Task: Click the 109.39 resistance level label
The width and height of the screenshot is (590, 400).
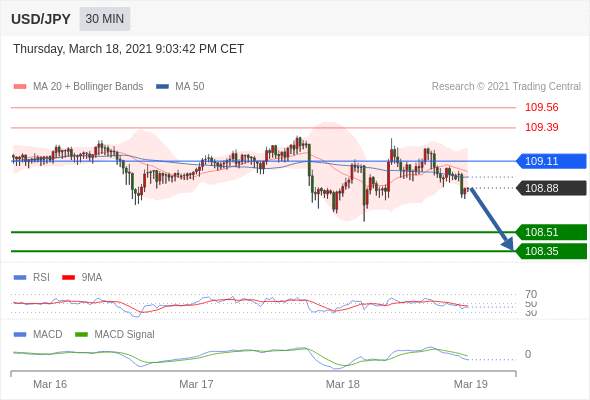Action: click(x=541, y=127)
